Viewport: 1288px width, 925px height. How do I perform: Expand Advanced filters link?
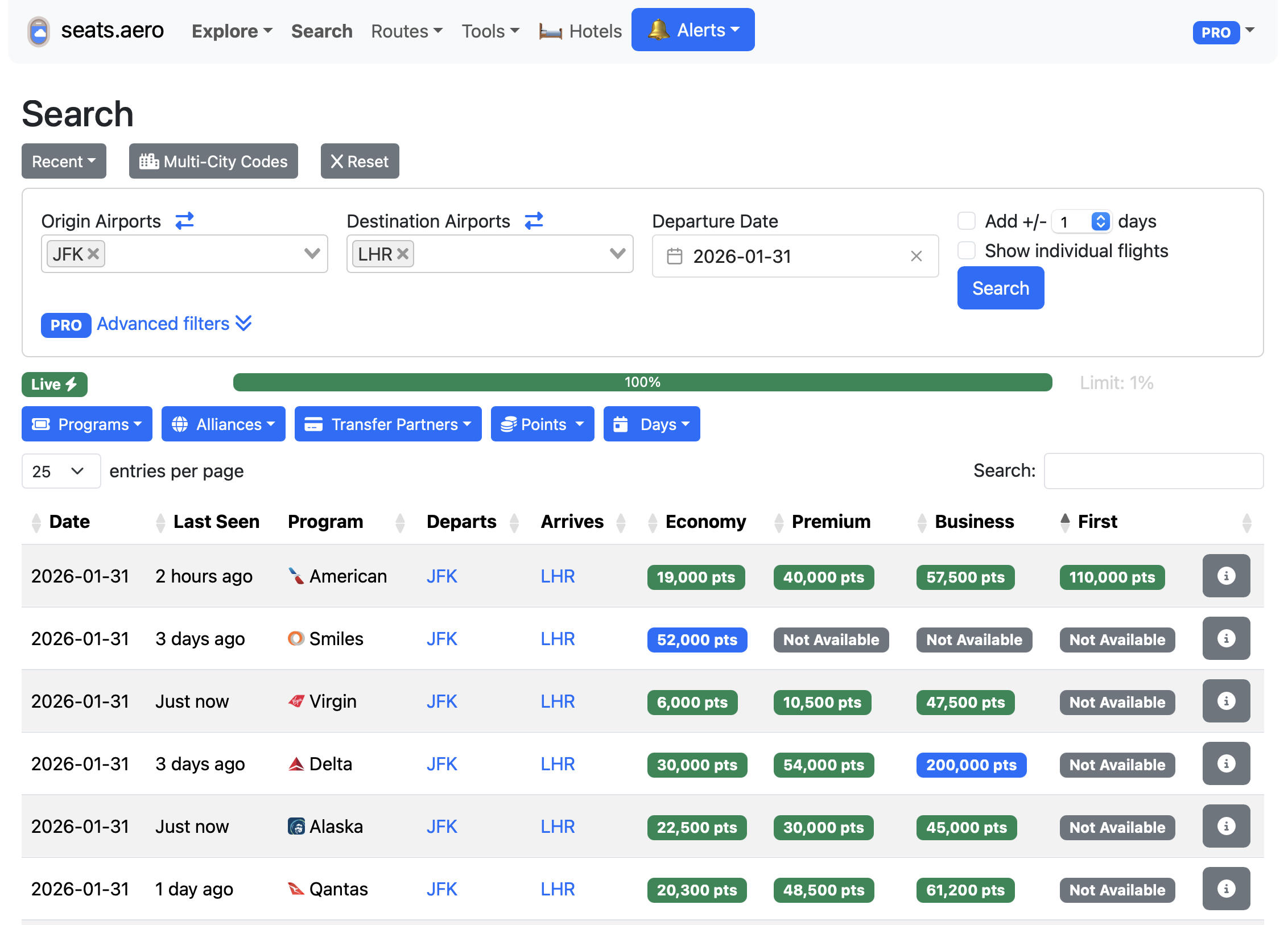point(174,323)
